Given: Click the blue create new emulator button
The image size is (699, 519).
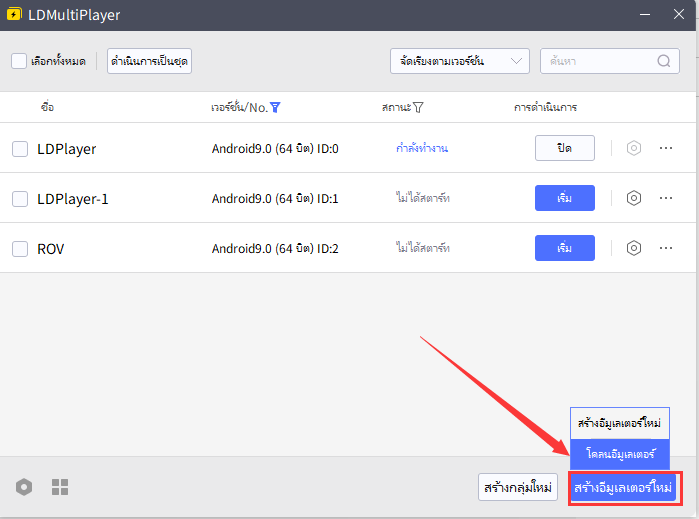Looking at the screenshot, I should tap(623, 487).
